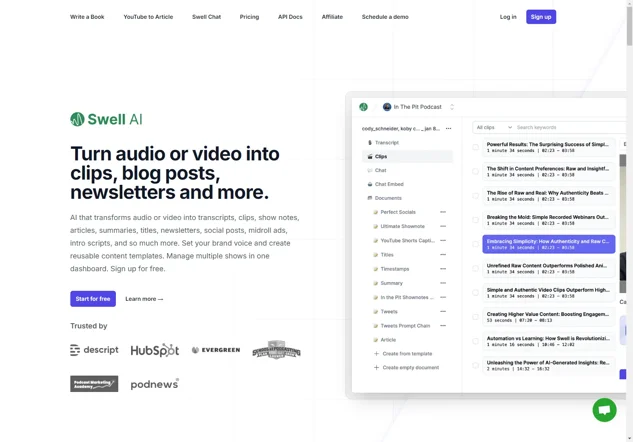Select the Unleashing the Power of AI-Generated Insights clip
This screenshot has height=442, width=633.
click(549, 365)
